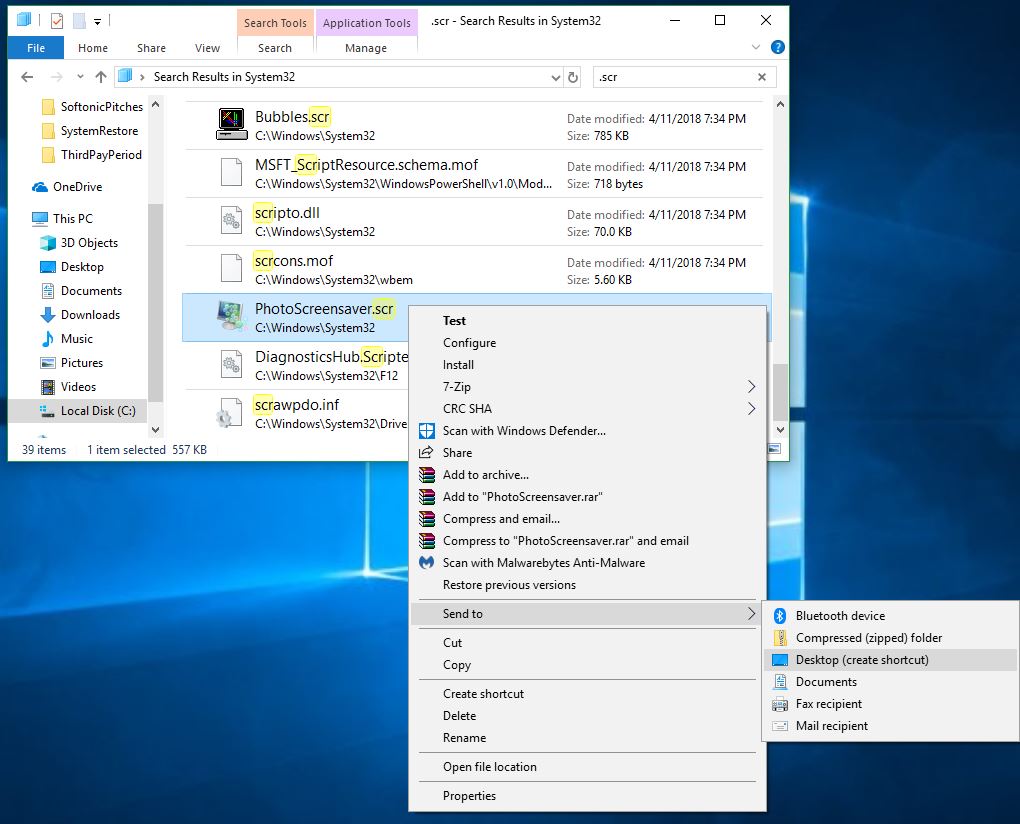Click the Refresh button beside address bar
1020x824 pixels.
(573, 77)
